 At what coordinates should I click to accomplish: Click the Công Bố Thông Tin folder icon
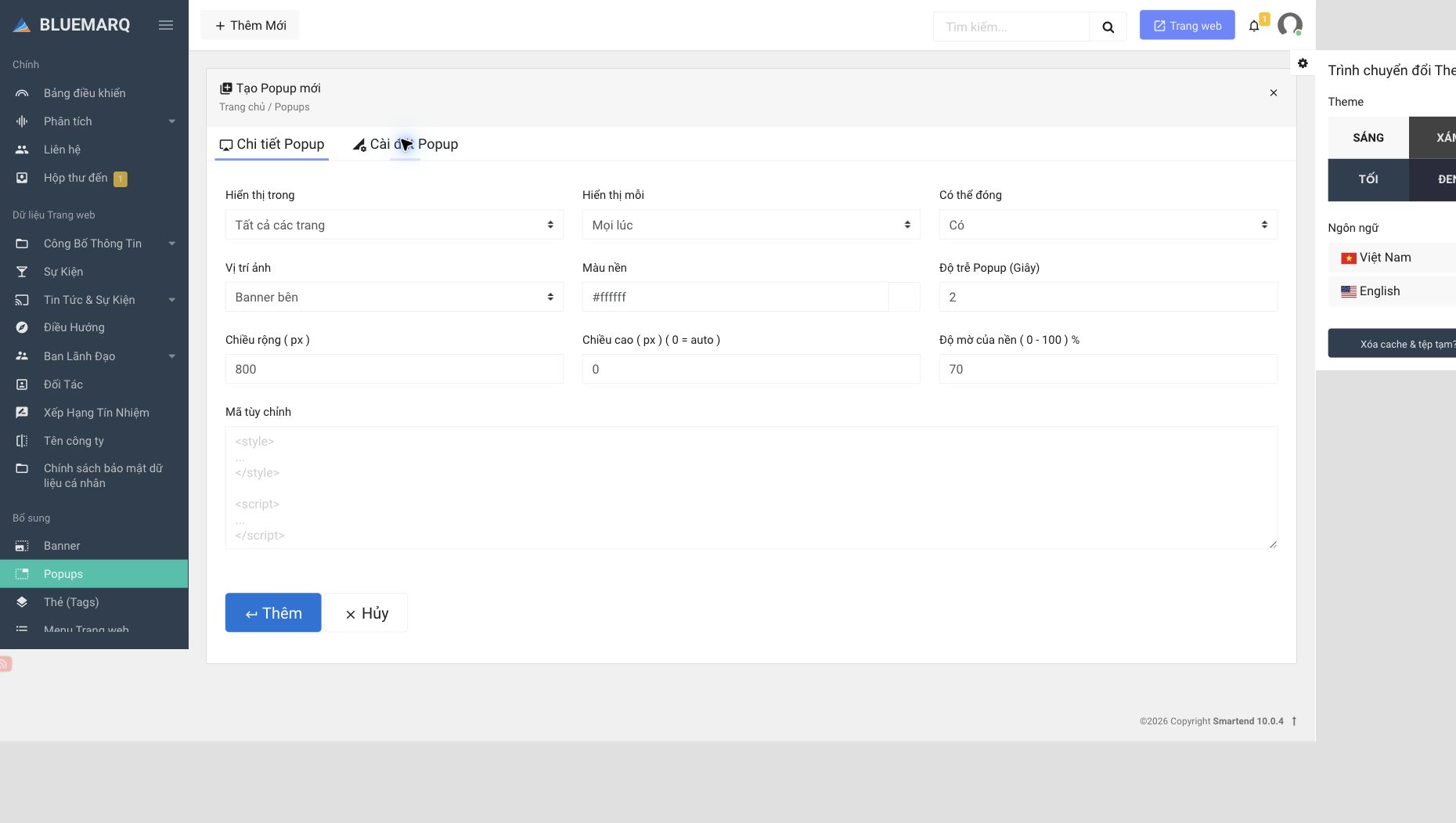click(22, 244)
